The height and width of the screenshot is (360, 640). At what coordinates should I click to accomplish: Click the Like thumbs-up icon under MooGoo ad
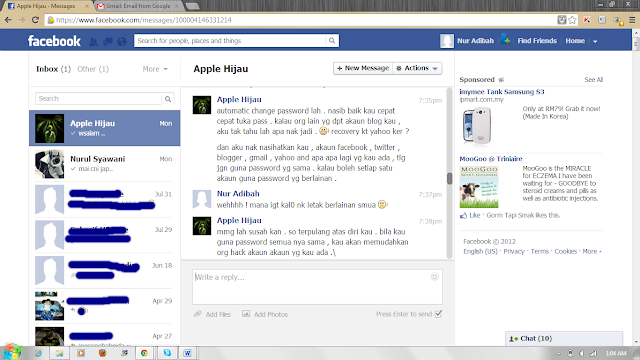click(463, 216)
